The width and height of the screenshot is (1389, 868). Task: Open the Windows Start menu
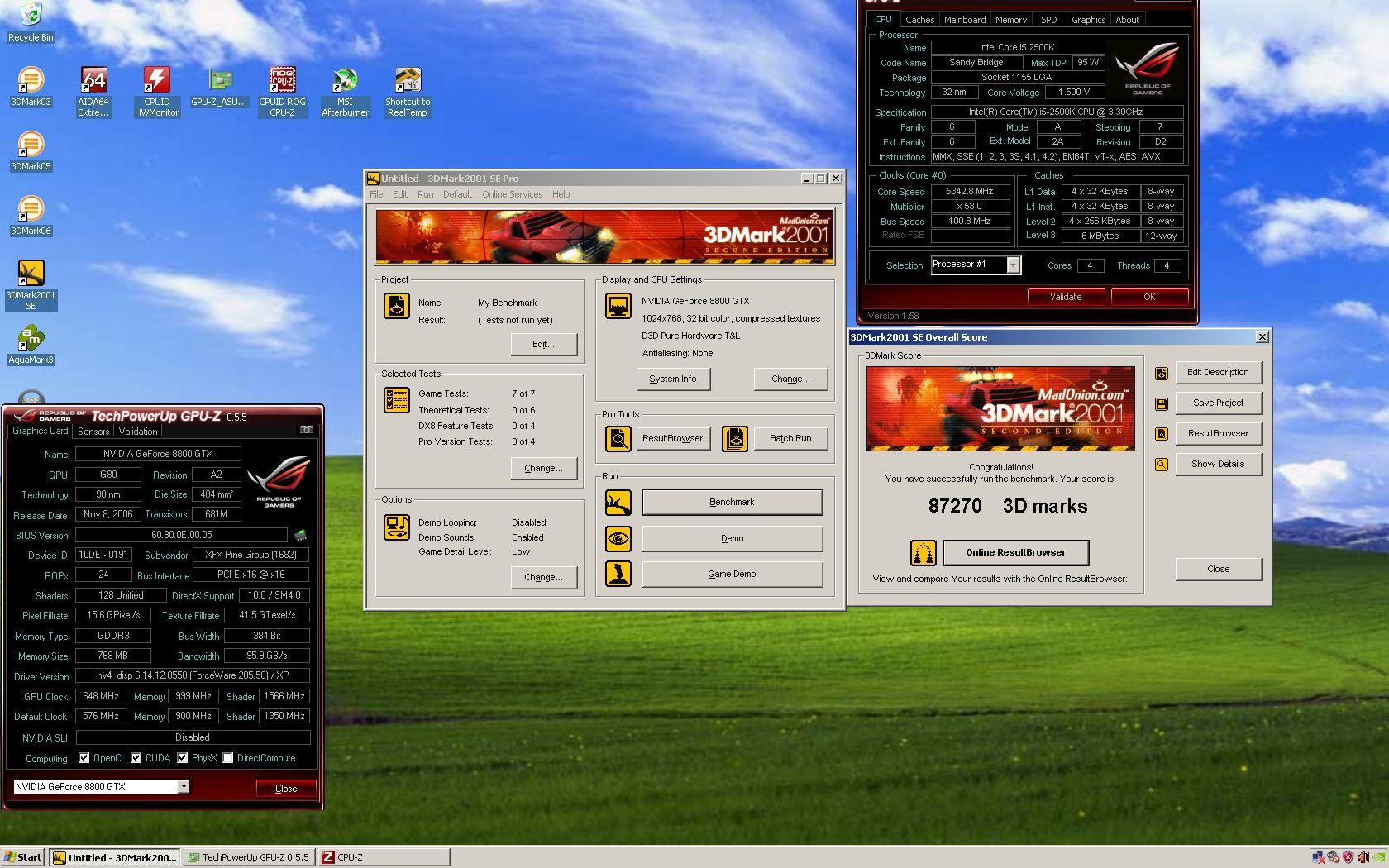[x=23, y=857]
